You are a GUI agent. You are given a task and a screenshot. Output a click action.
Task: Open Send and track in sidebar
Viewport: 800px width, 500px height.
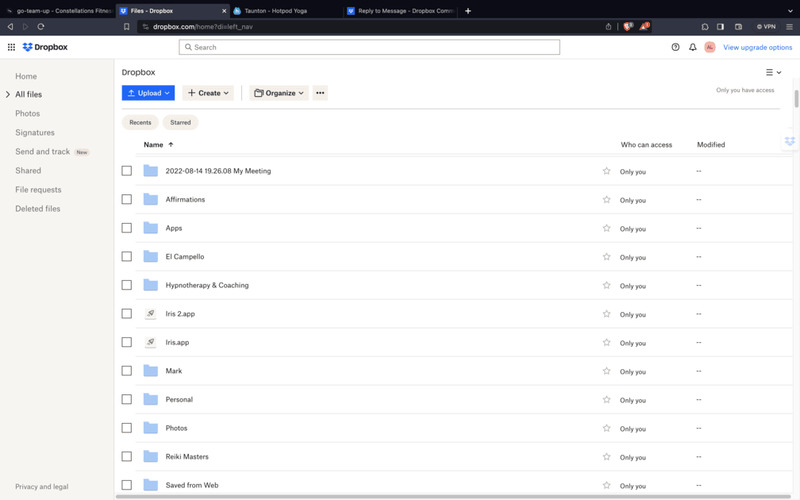[42, 152]
